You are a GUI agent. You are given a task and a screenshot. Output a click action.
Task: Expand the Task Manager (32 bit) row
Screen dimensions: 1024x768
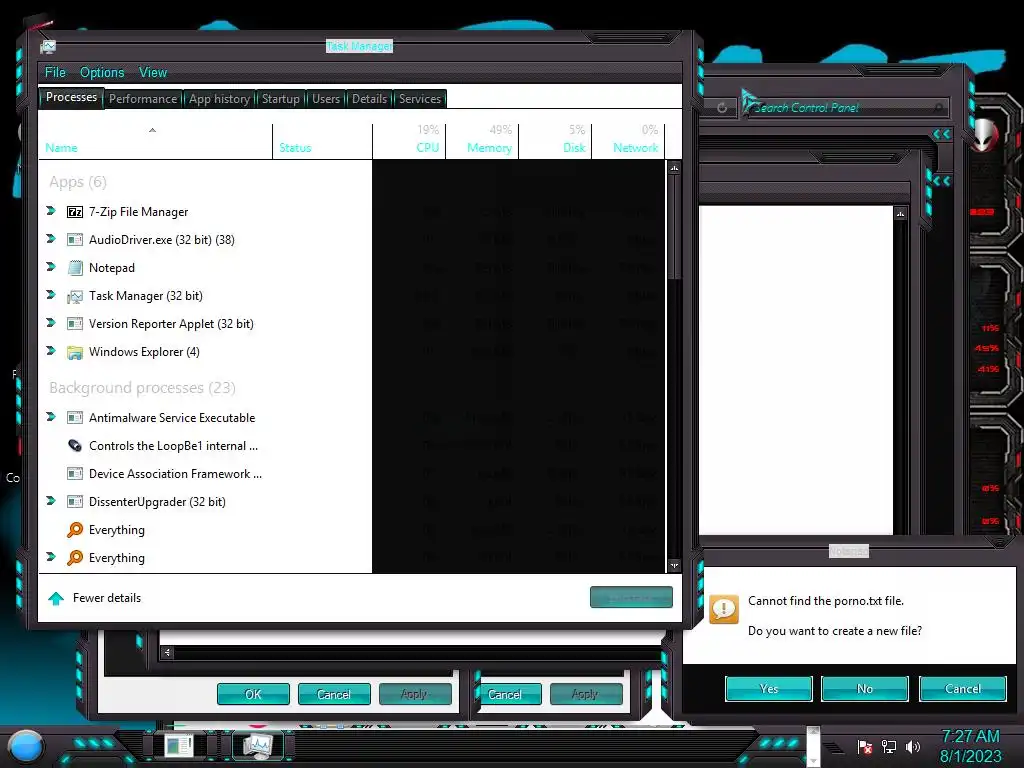click(51, 295)
